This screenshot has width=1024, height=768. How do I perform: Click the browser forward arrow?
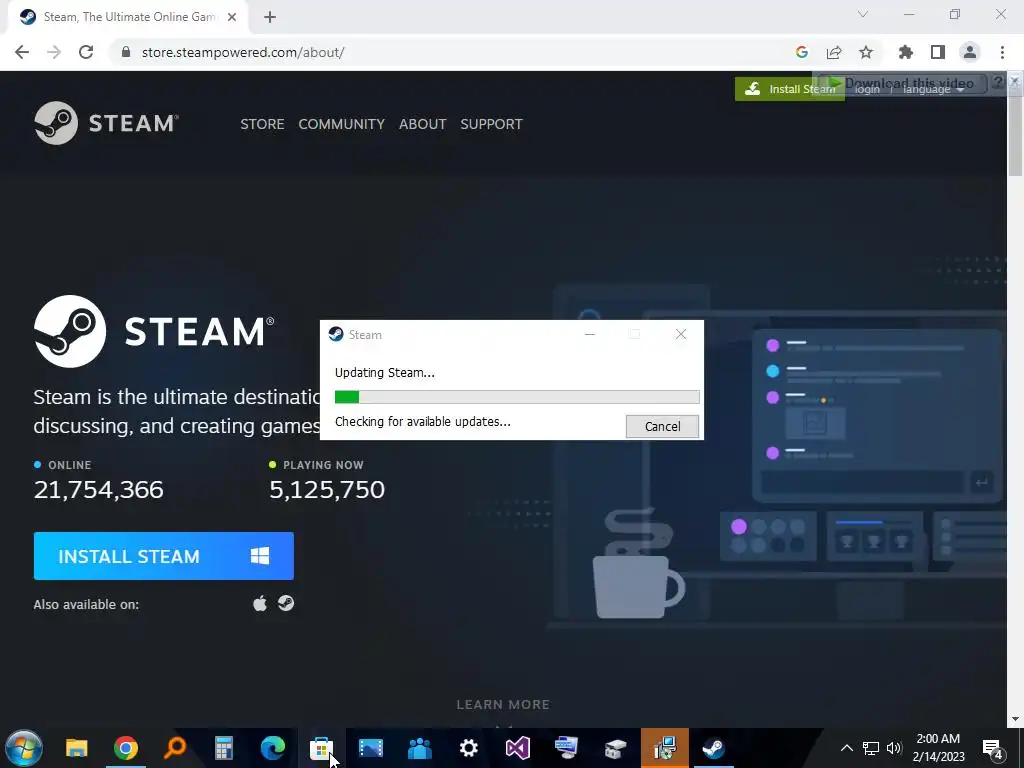coord(54,52)
